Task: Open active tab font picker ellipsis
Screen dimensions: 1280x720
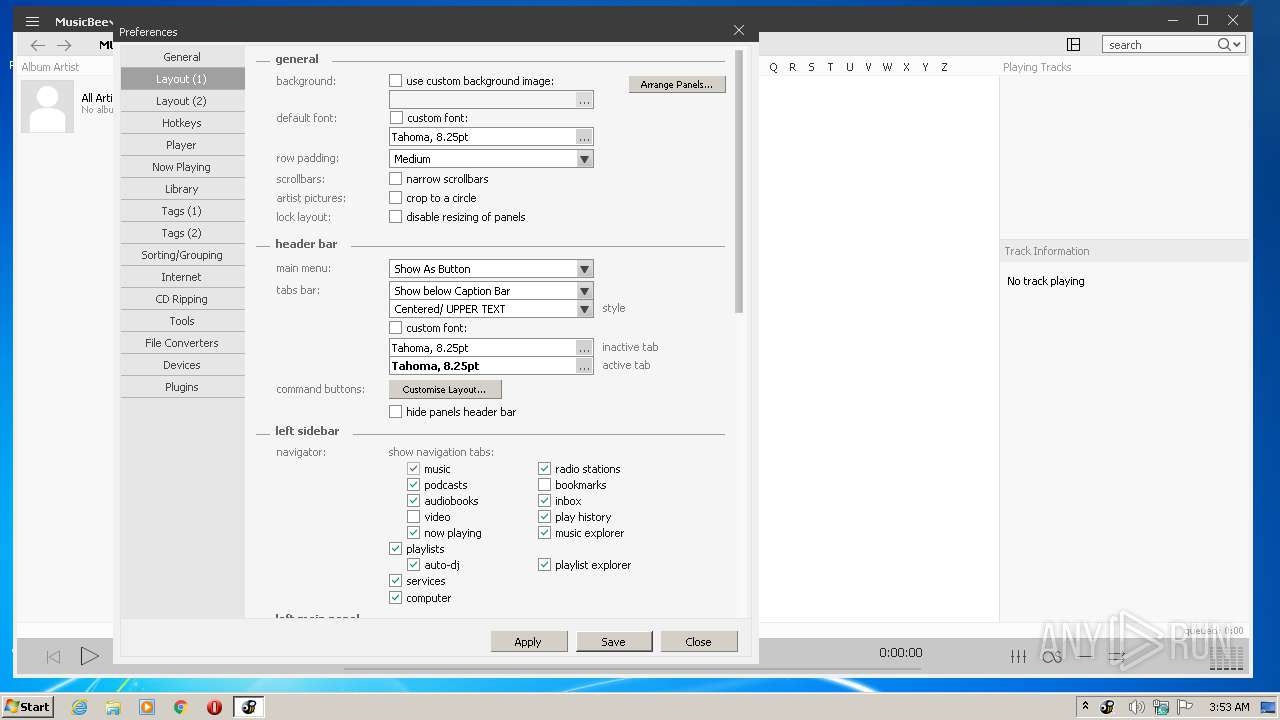Action: tap(585, 366)
